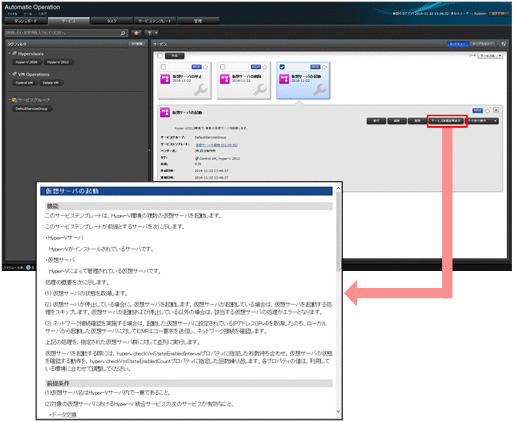The height and width of the screenshot is (422, 514).
Task: Open the ファイル menu
Action: tap(12, 14)
